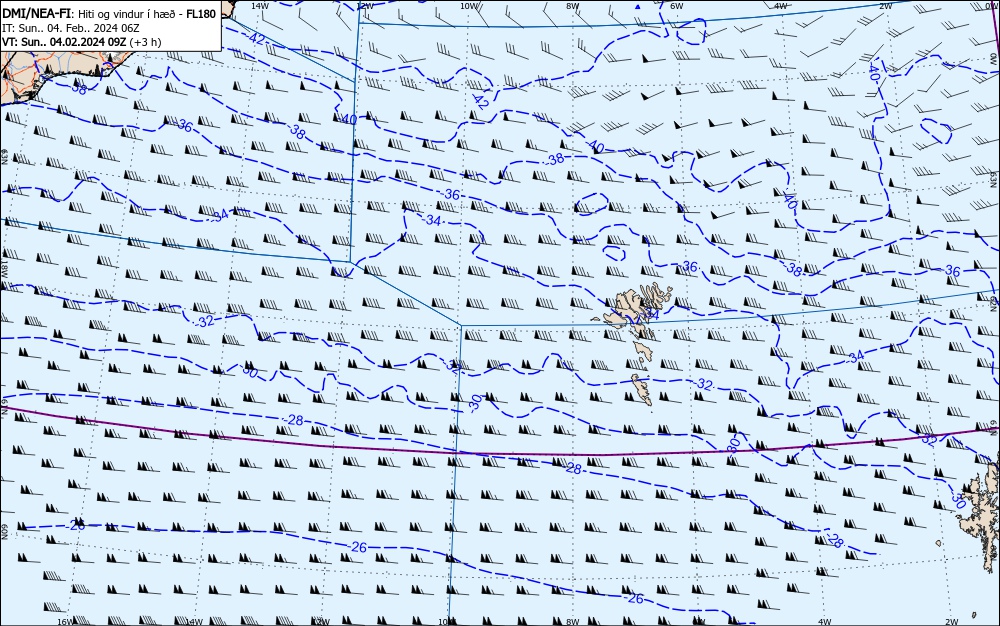Click the '8W' label on the top edge
Screen dimensions: 1000x626
(x=572, y=6)
